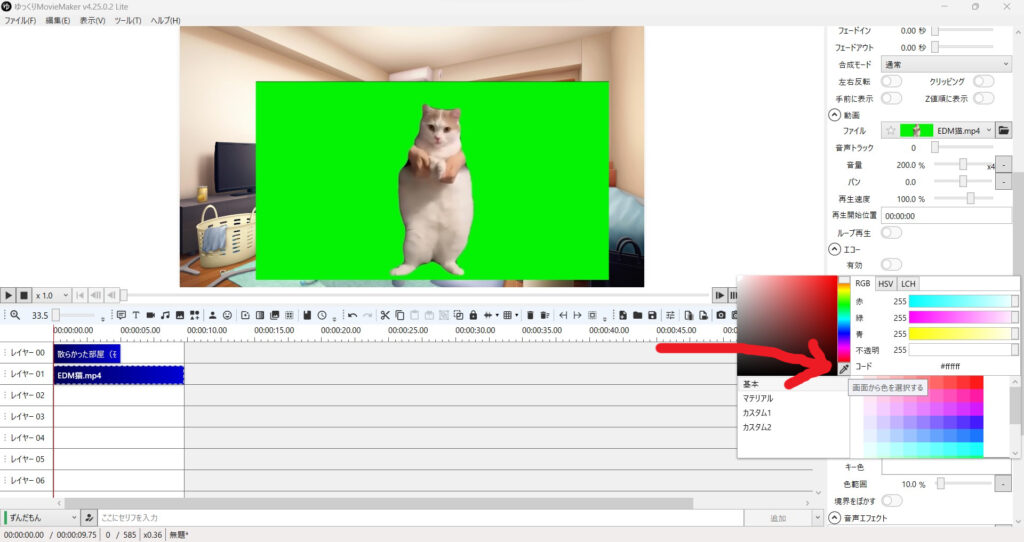Select the EDM猫.mp4 clip on timeline
This screenshot has height=542, width=1024.
click(118, 375)
